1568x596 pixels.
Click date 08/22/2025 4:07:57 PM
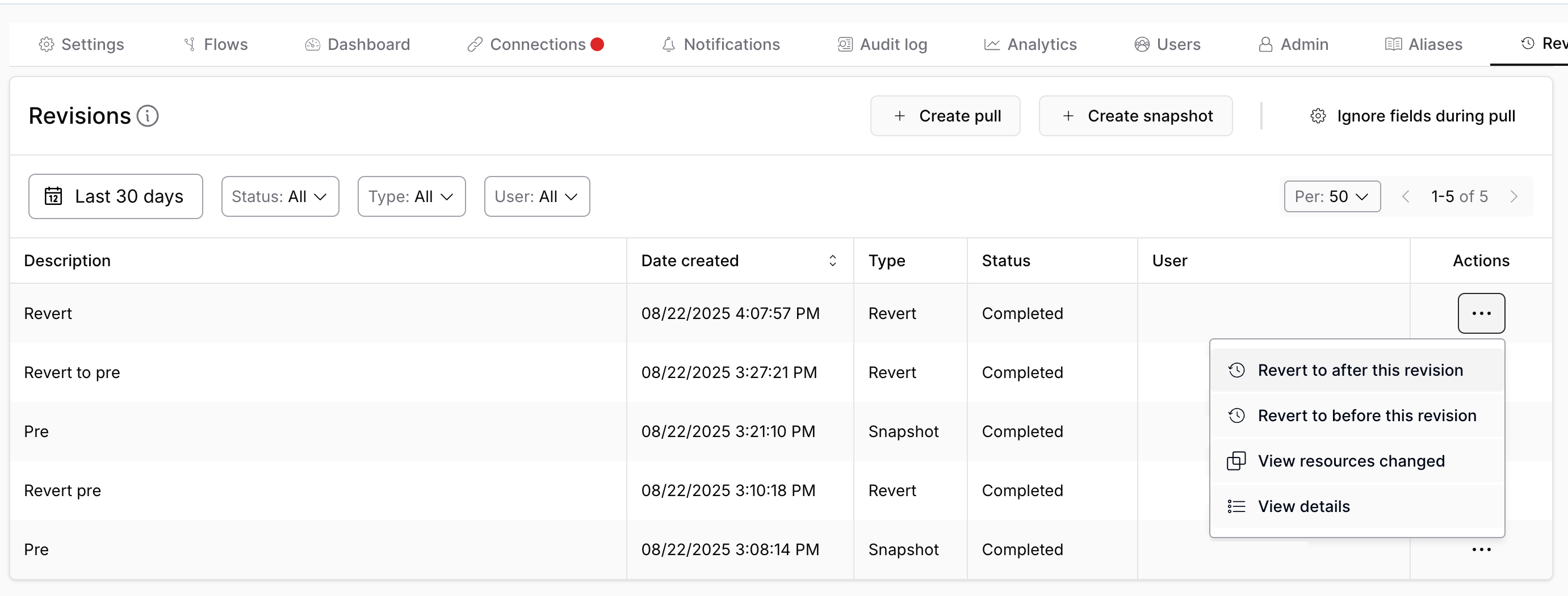coord(730,313)
